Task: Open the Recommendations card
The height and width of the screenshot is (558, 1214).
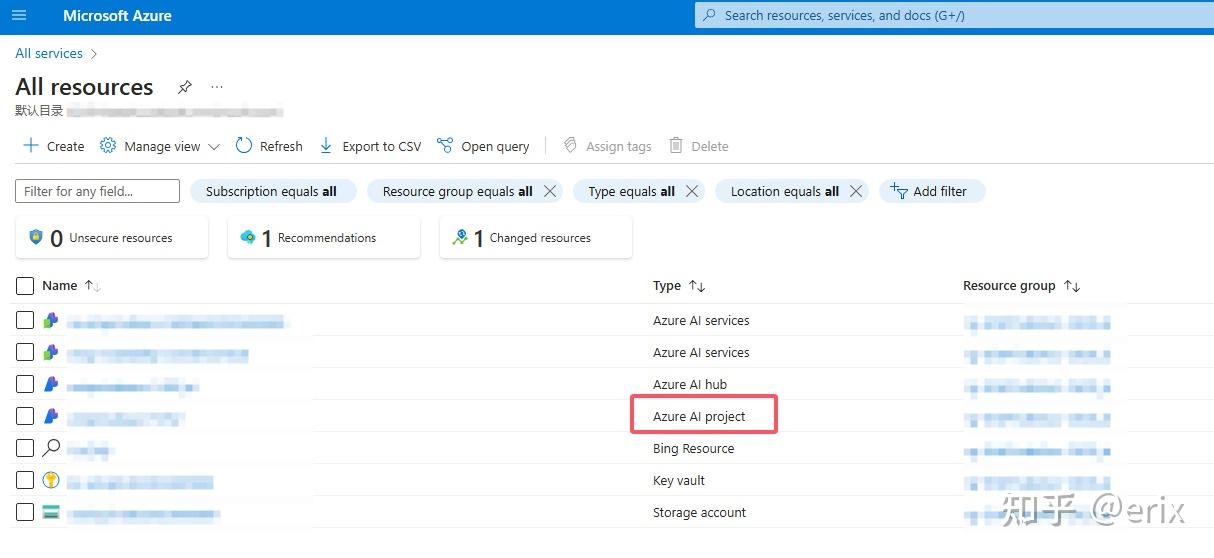Action: click(x=324, y=238)
